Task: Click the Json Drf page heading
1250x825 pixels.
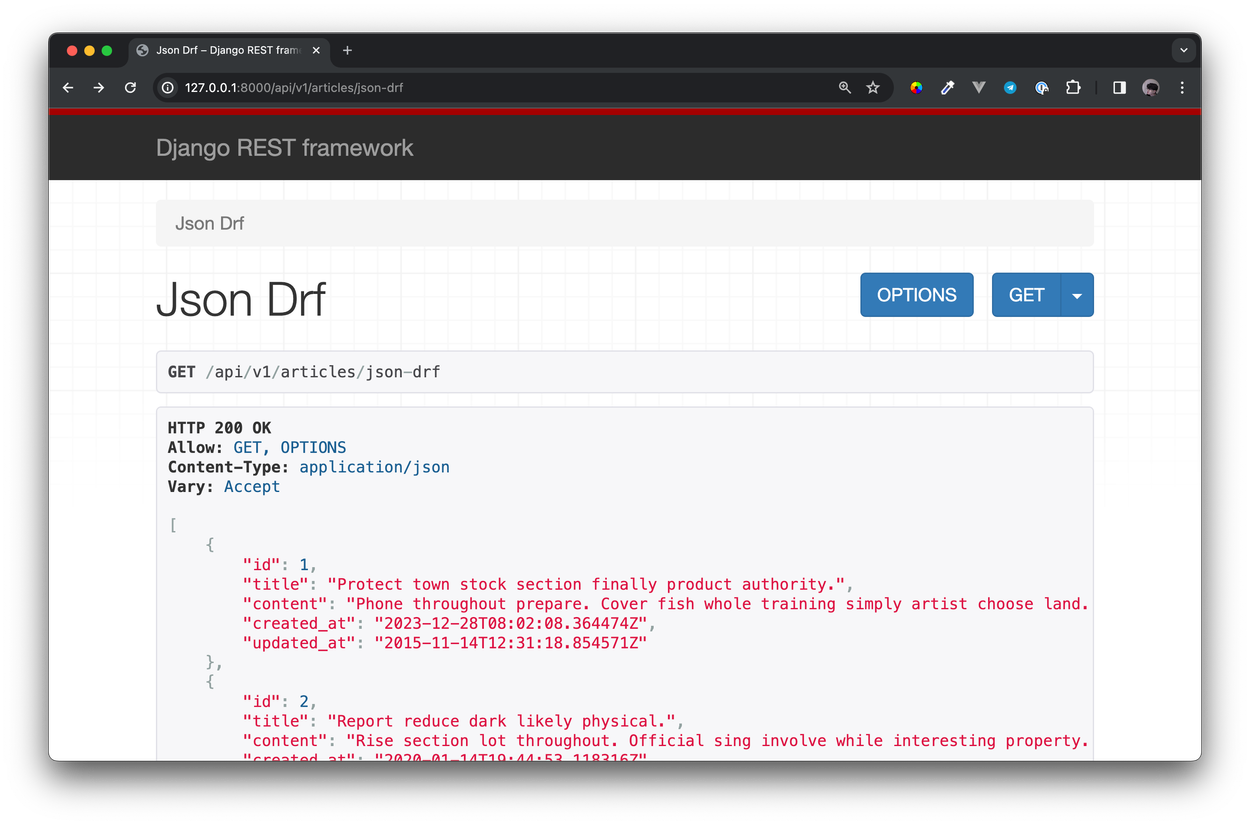Action: coord(241,299)
